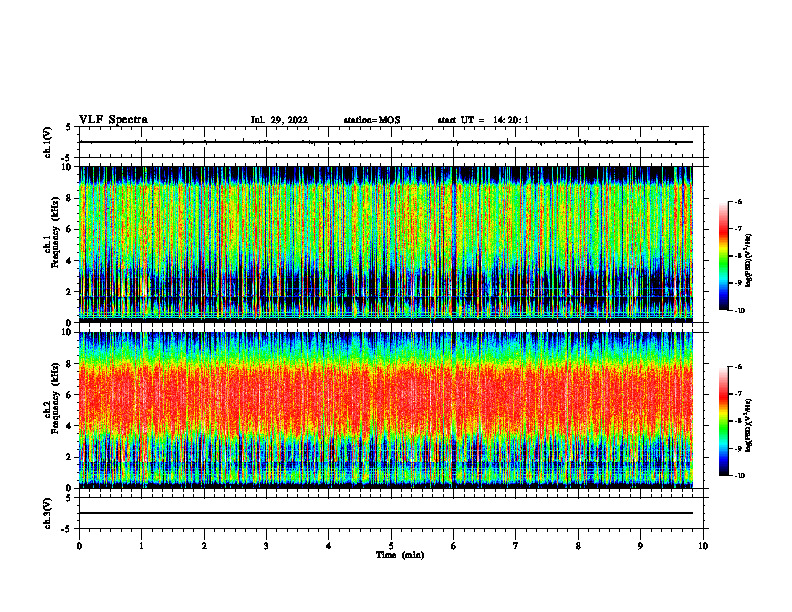This screenshot has width=792, height=612.
Task: Click the "2" kHz tick of ch.1 spectrogram
Action: point(69,292)
